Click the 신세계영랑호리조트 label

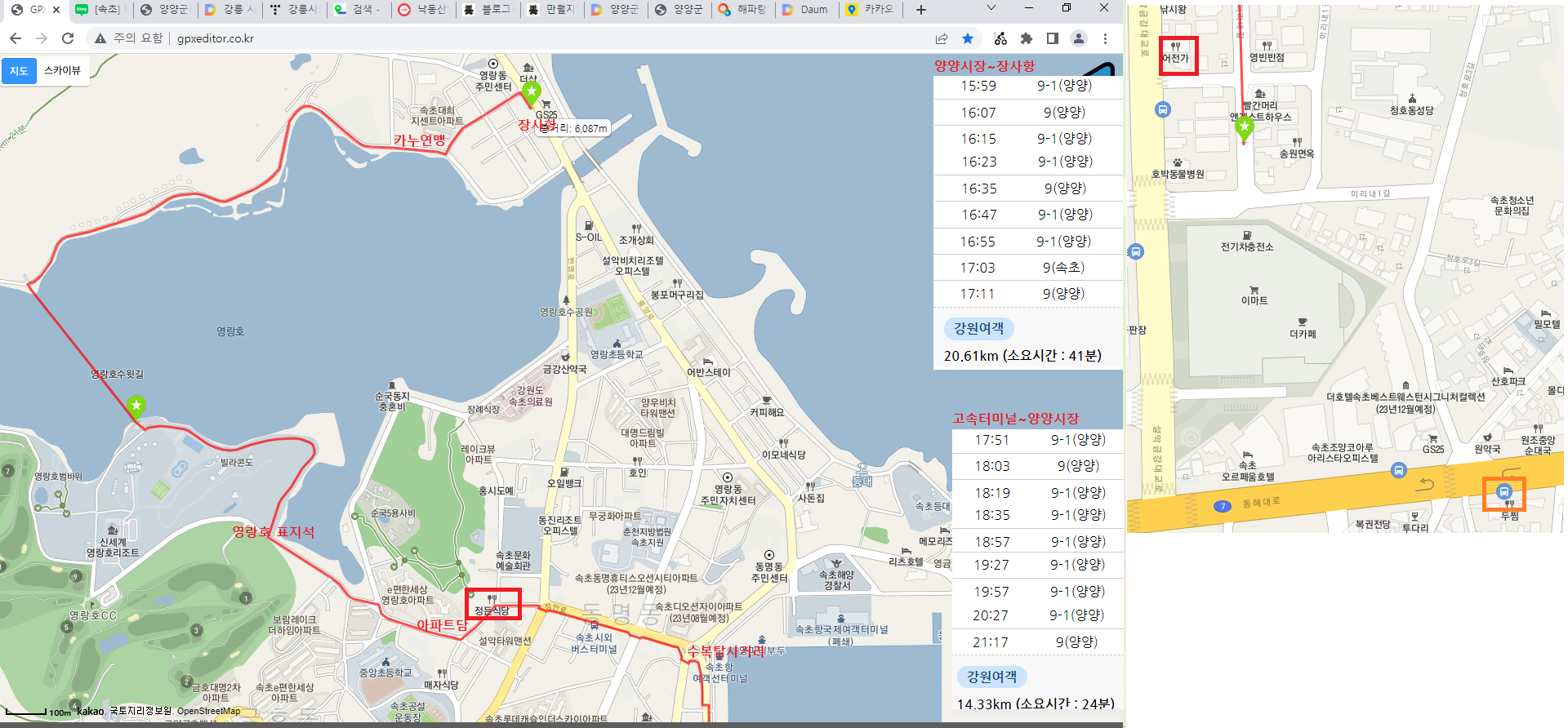[113, 547]
